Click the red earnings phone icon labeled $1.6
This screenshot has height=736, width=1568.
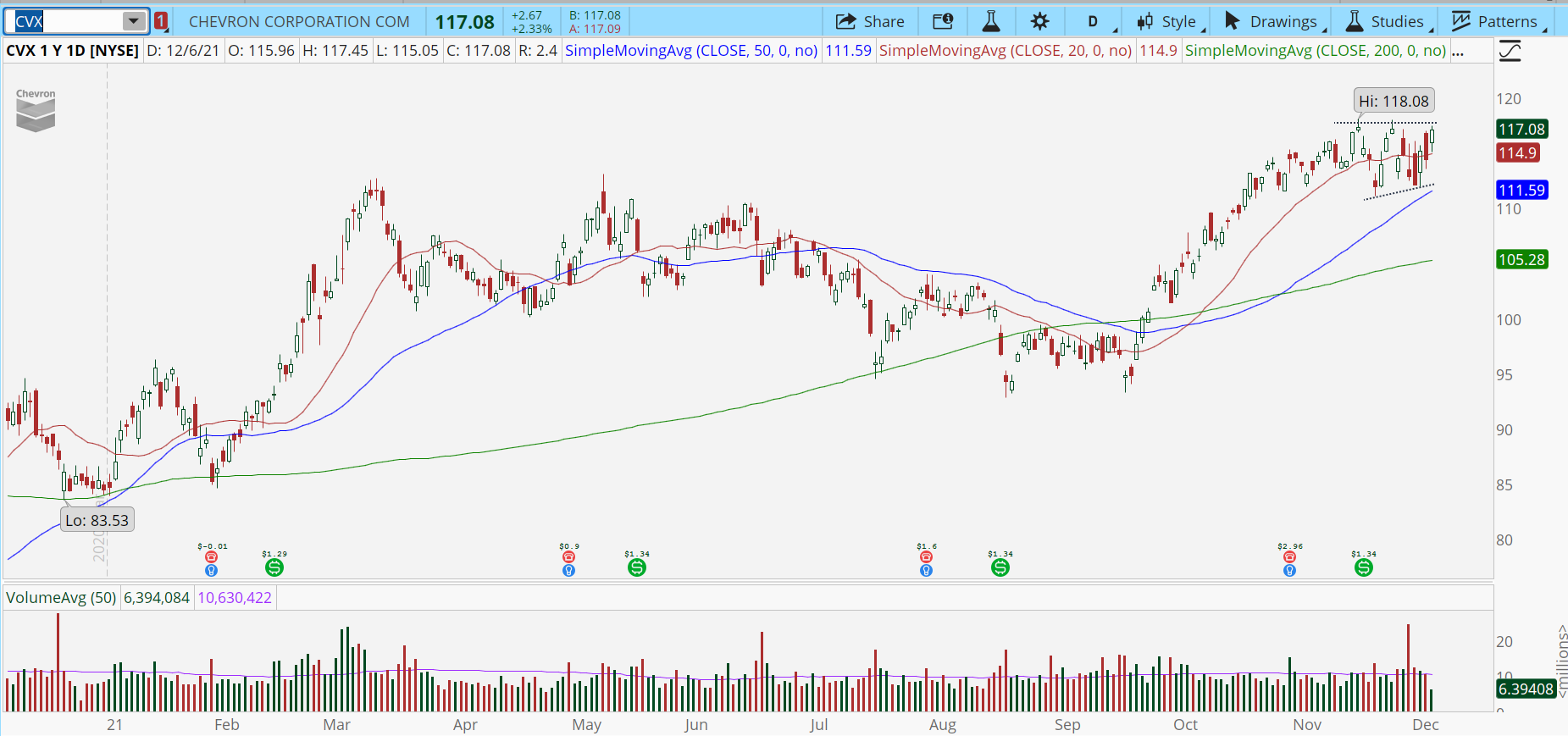pyautogui.click(x=926, y=556)
